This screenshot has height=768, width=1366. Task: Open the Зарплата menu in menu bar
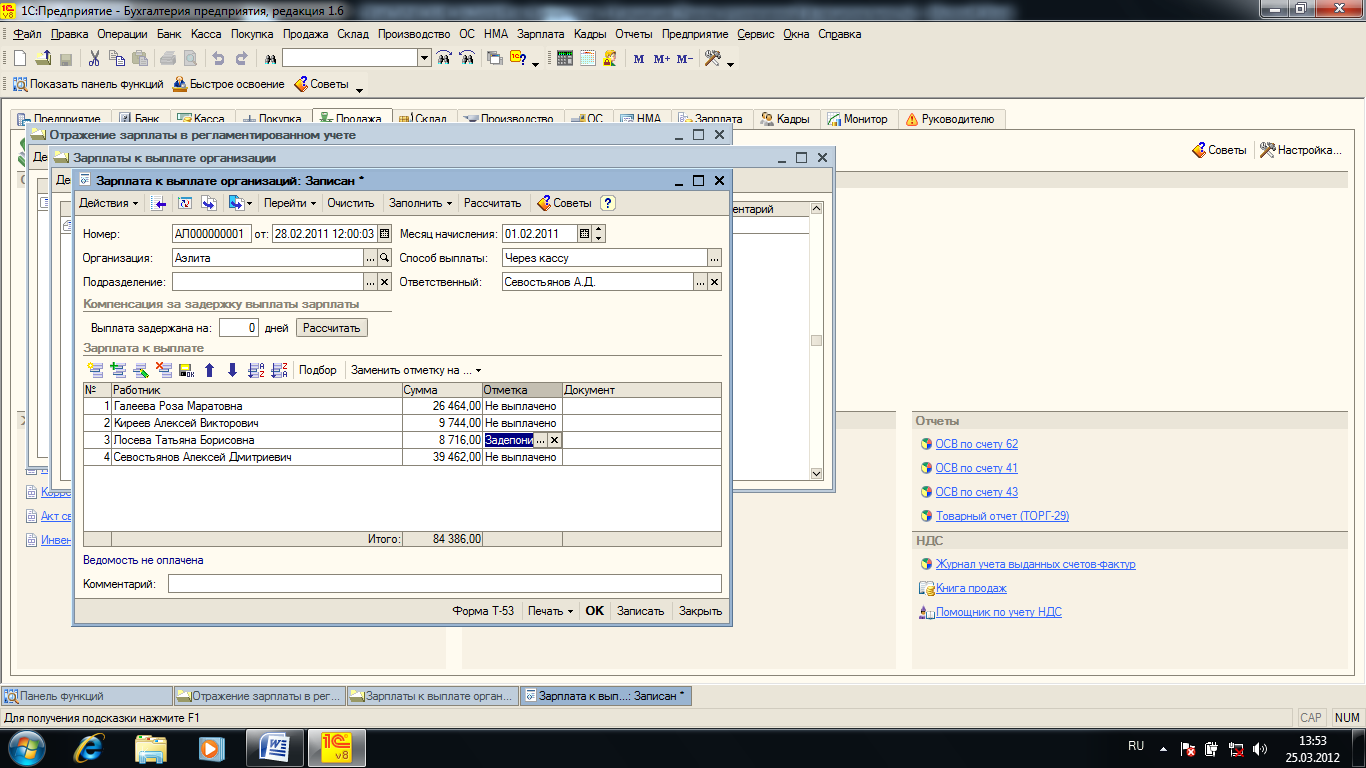541,34
